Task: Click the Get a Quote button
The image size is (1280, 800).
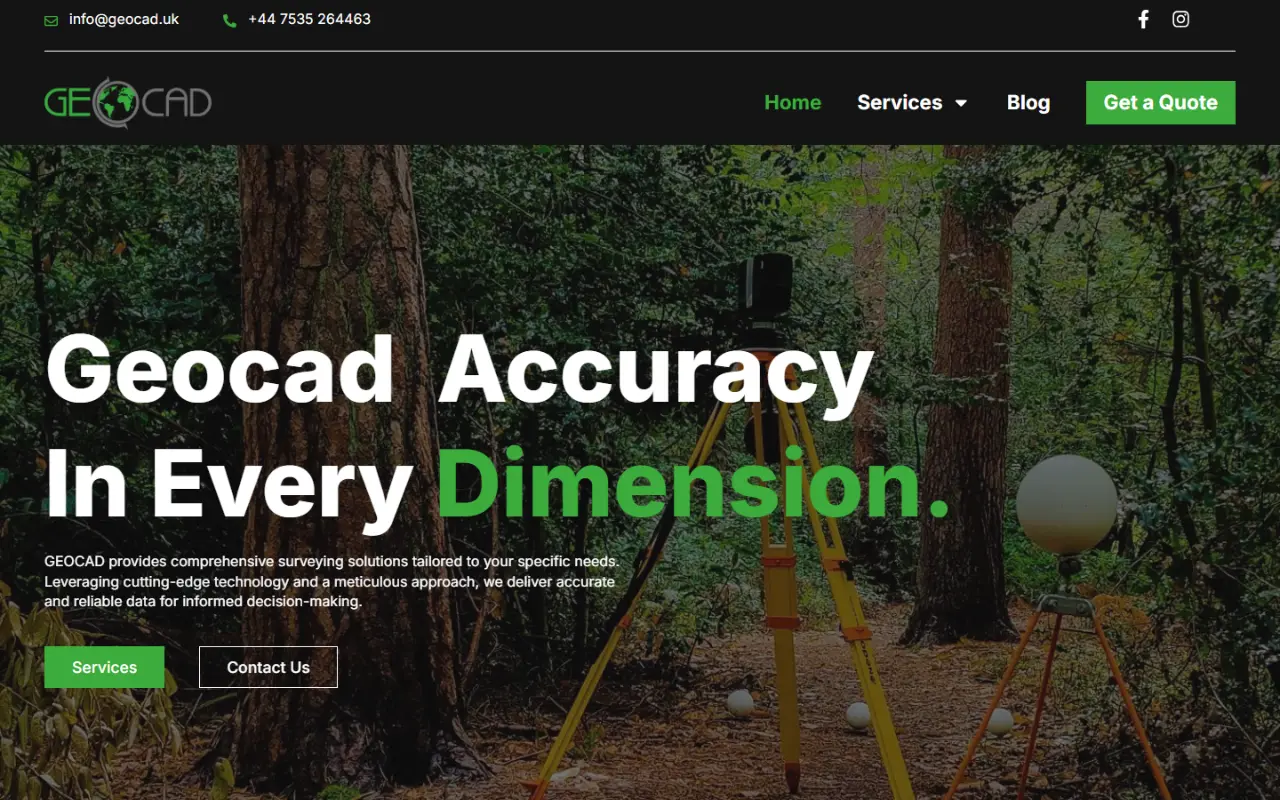Action: (1161, 102)
